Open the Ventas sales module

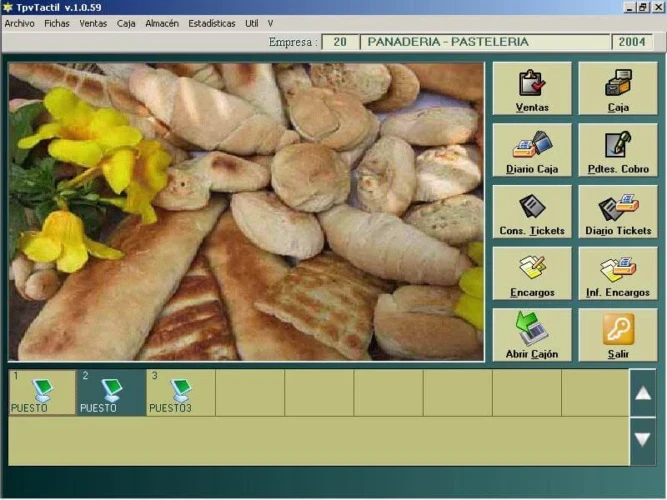pos(532,89)
